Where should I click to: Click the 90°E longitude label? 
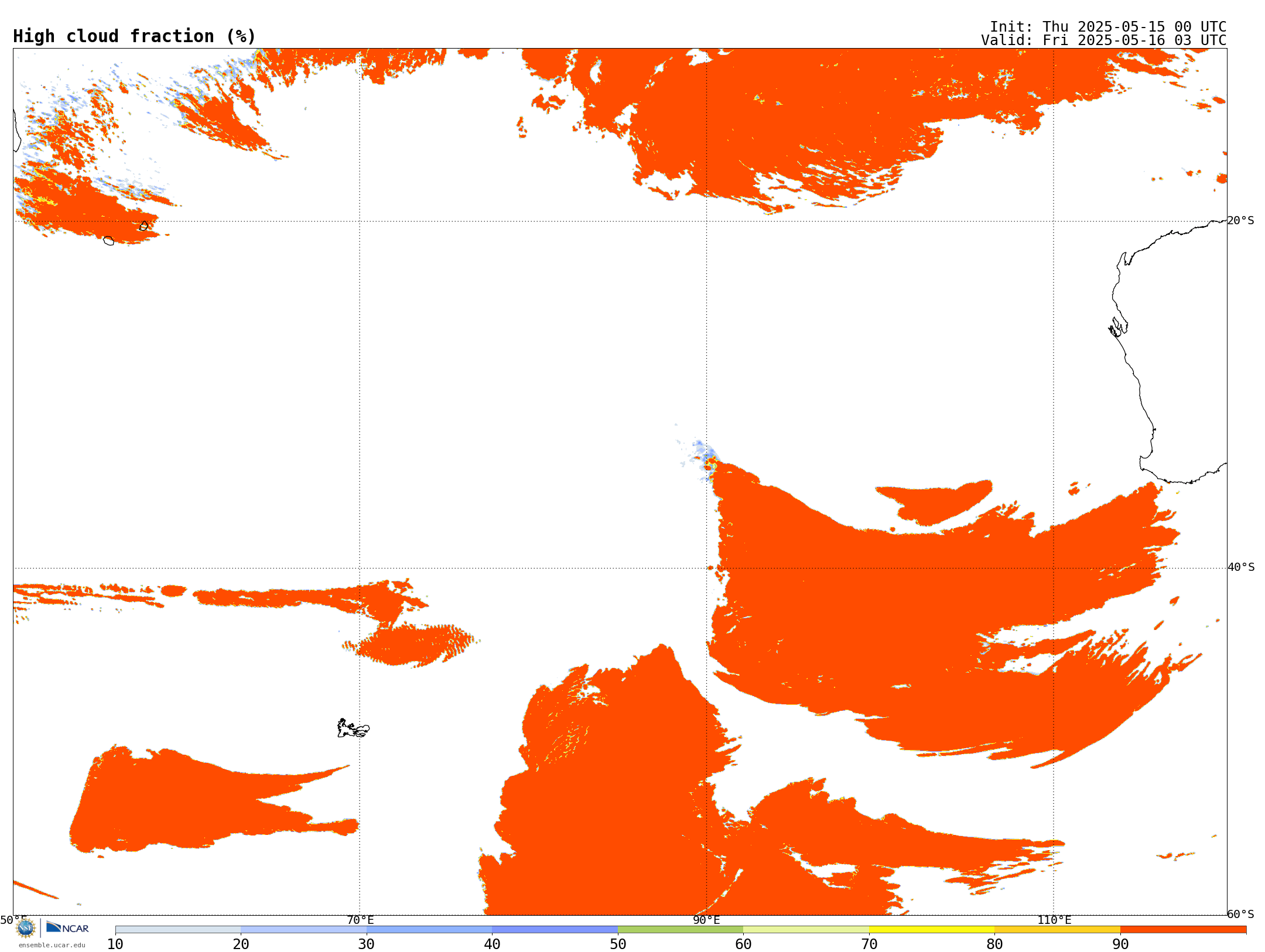(706, 920)
